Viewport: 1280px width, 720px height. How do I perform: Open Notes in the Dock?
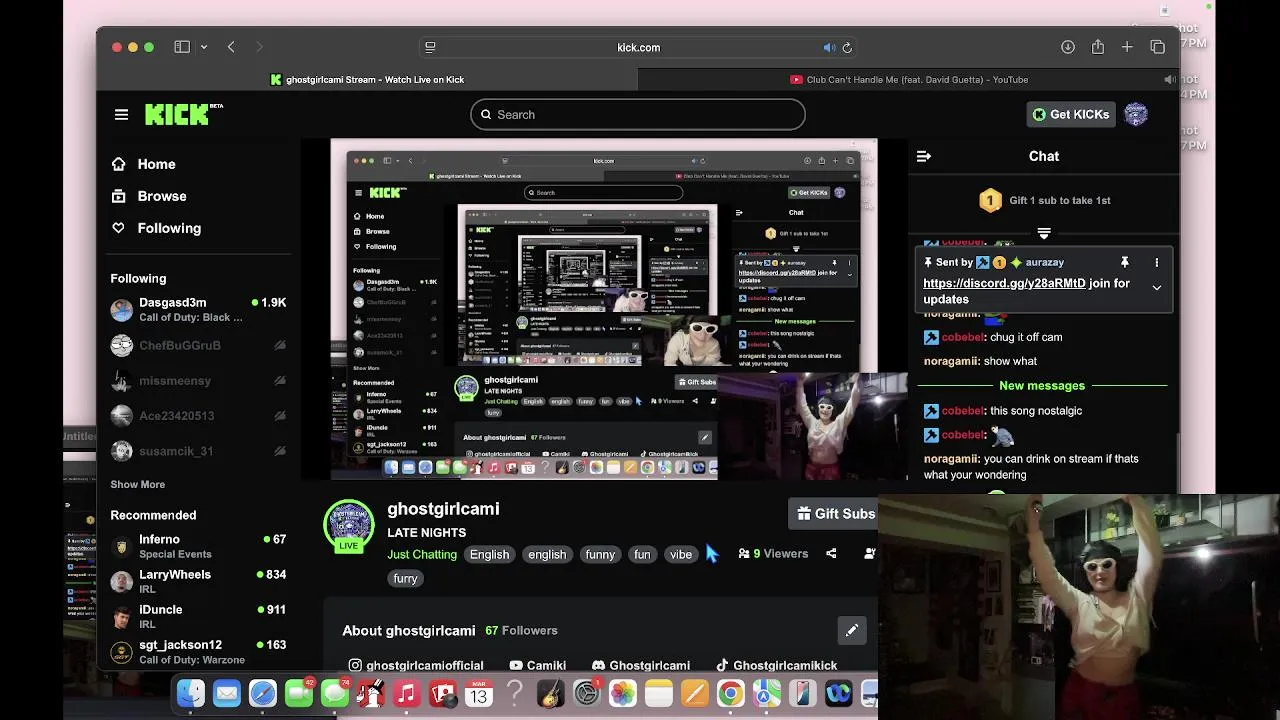pos(659,694)
